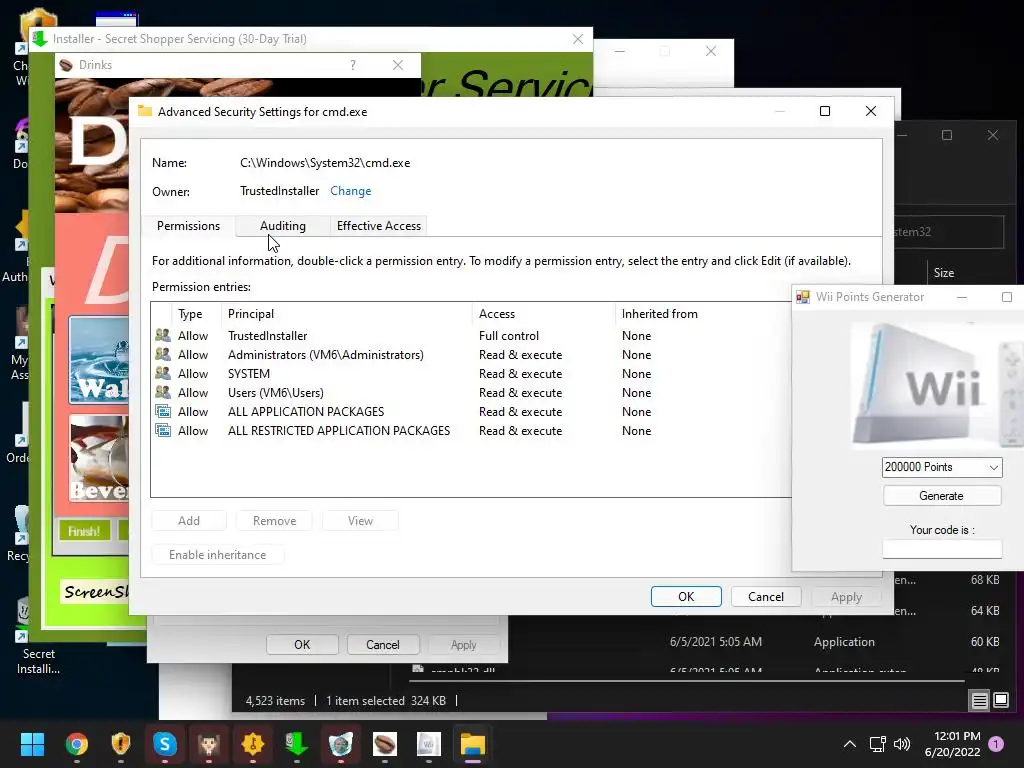The height and width of the screenshot is (768, 1024).
Task: Switch to the Effective Access tab
Action: pos(379,226)
